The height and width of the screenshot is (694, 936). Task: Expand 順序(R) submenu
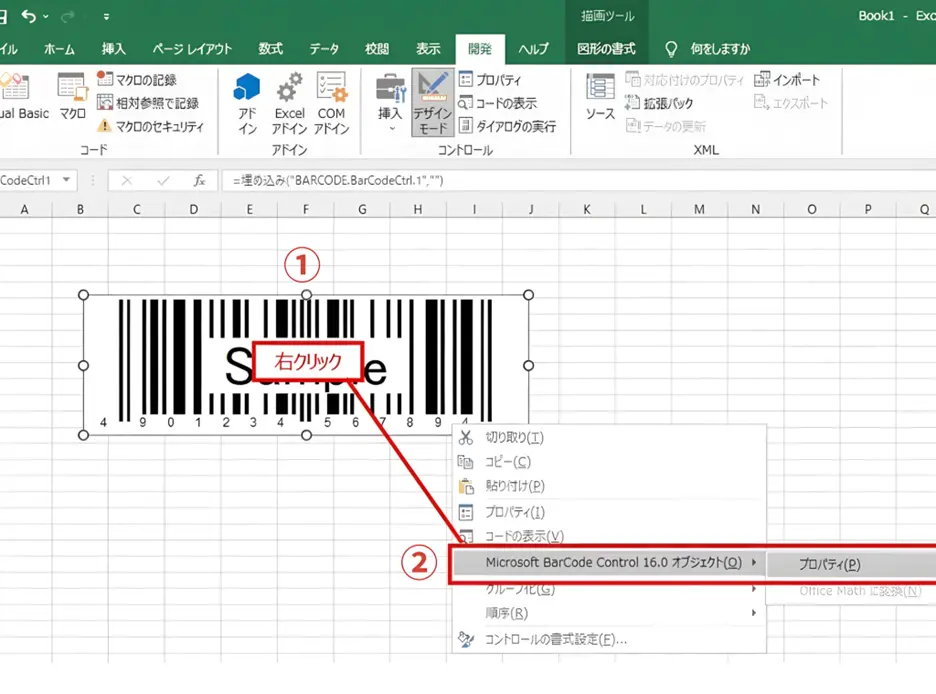[x=609, y=613]
